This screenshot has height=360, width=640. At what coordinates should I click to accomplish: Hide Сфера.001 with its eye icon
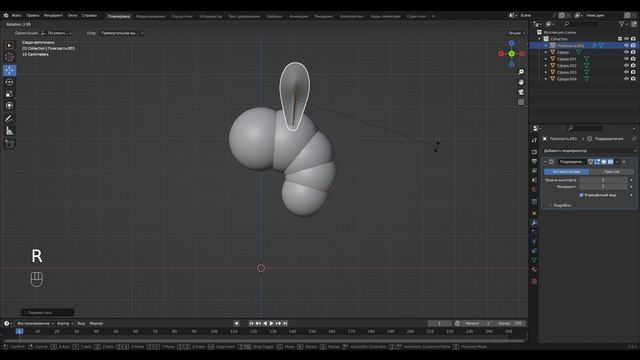tap(627, 59)
